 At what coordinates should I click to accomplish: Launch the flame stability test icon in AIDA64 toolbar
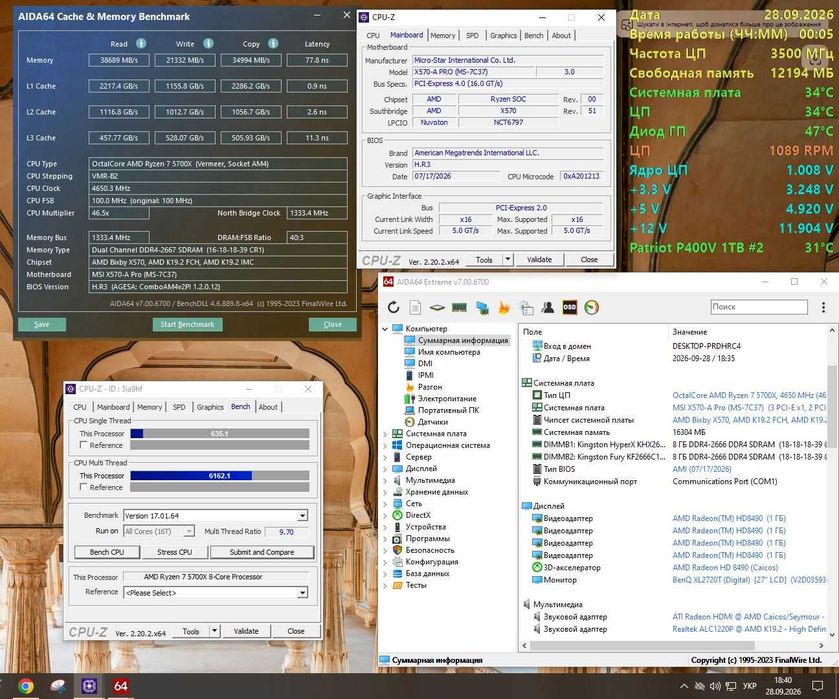tap(504, 307)
